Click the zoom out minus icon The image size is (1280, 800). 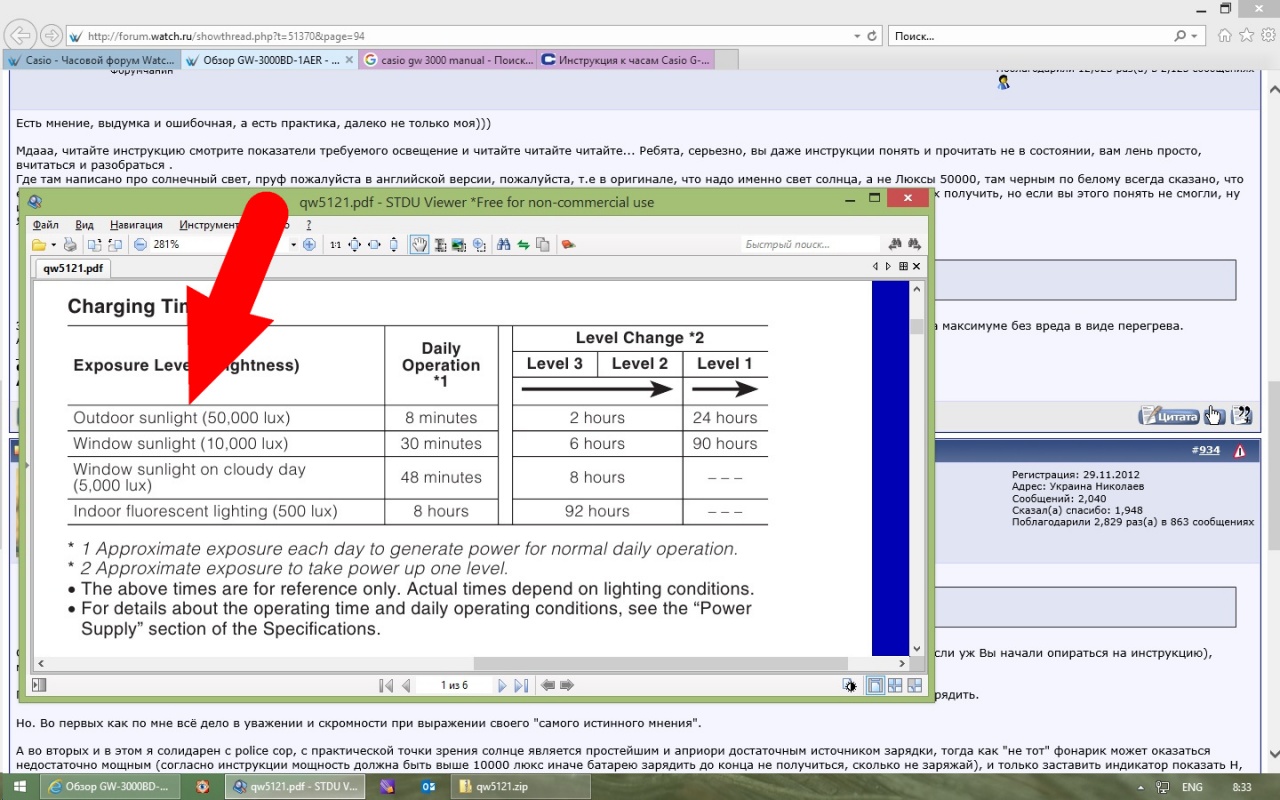pyautogui.click(x=141, y=244)
